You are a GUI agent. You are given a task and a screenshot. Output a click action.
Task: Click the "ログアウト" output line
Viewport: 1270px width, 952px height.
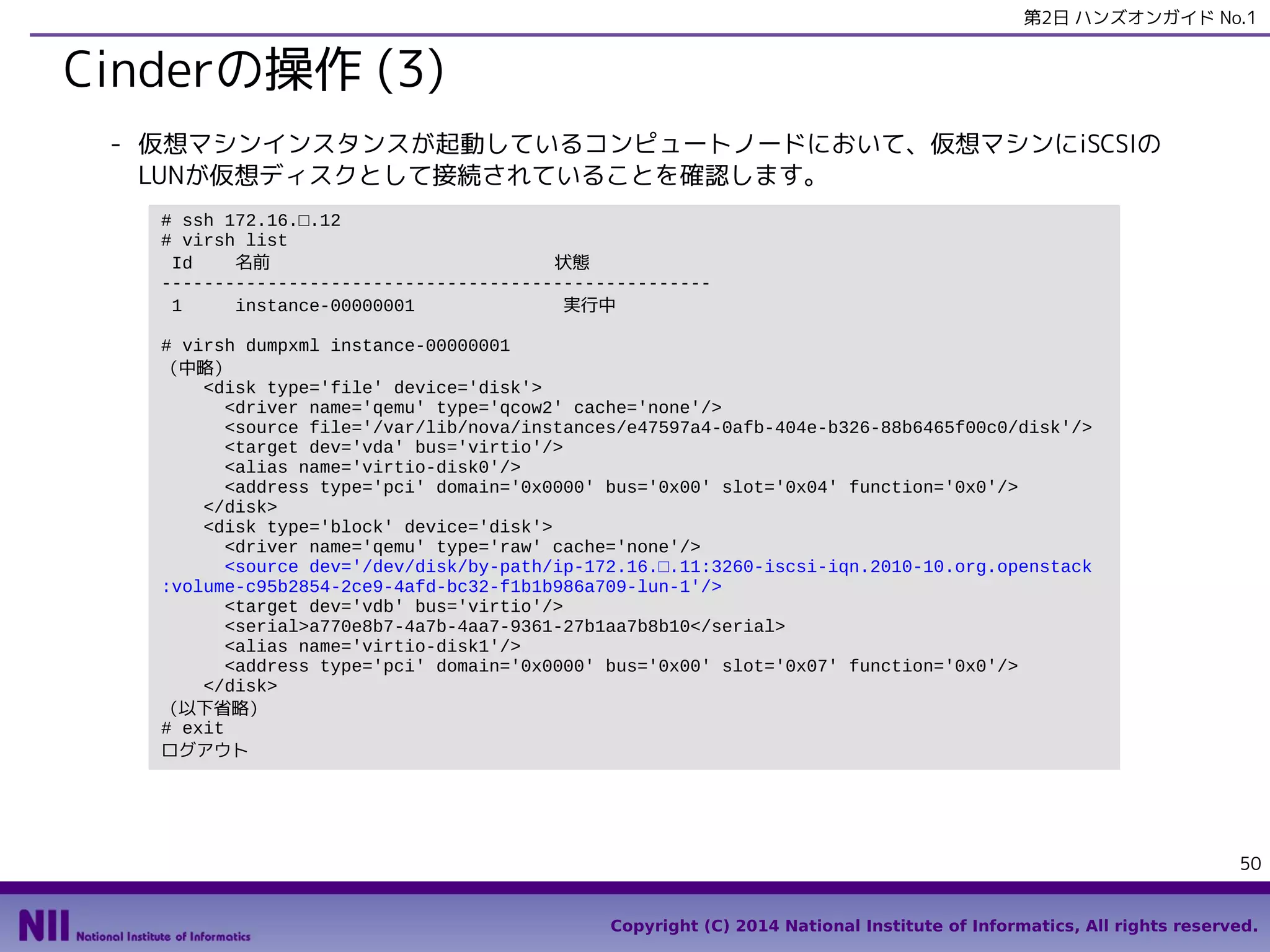pyautogui.click(x=205, y=750)
